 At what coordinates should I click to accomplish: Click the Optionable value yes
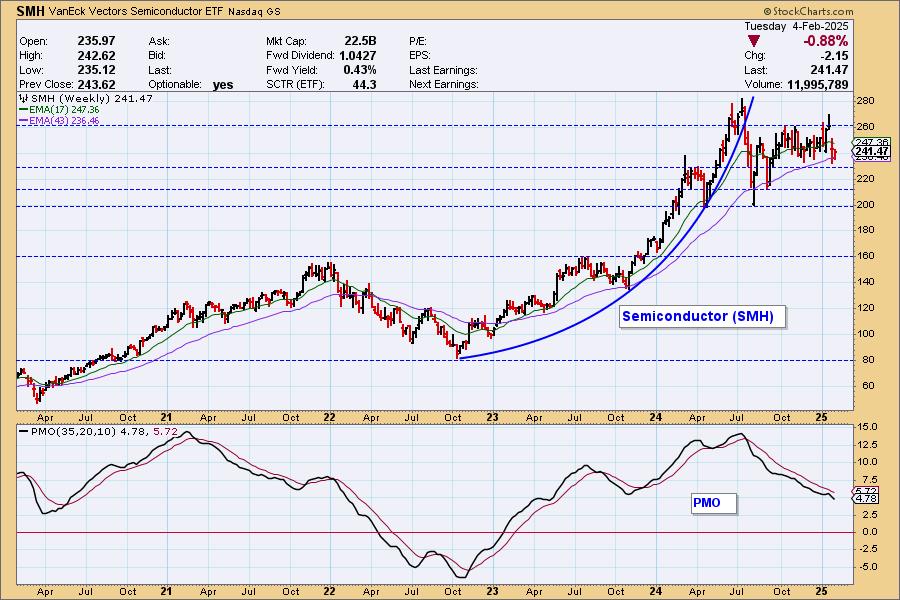point(223,85)
